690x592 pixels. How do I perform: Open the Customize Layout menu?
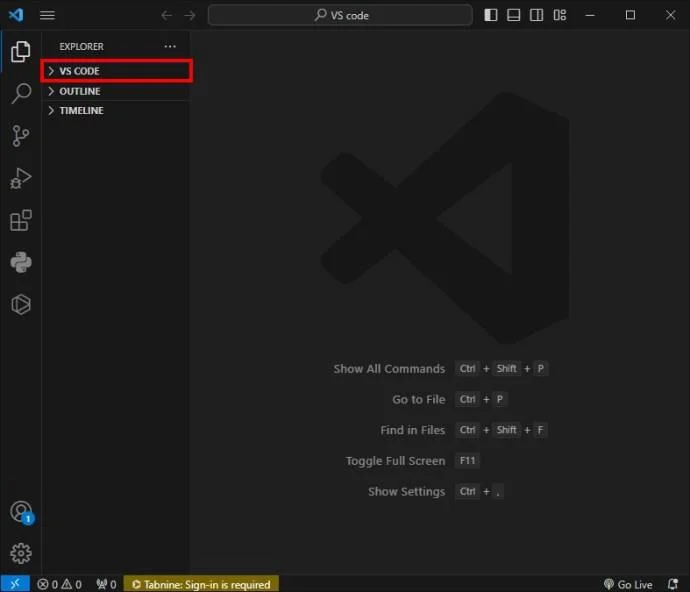[x=560, y=15]
